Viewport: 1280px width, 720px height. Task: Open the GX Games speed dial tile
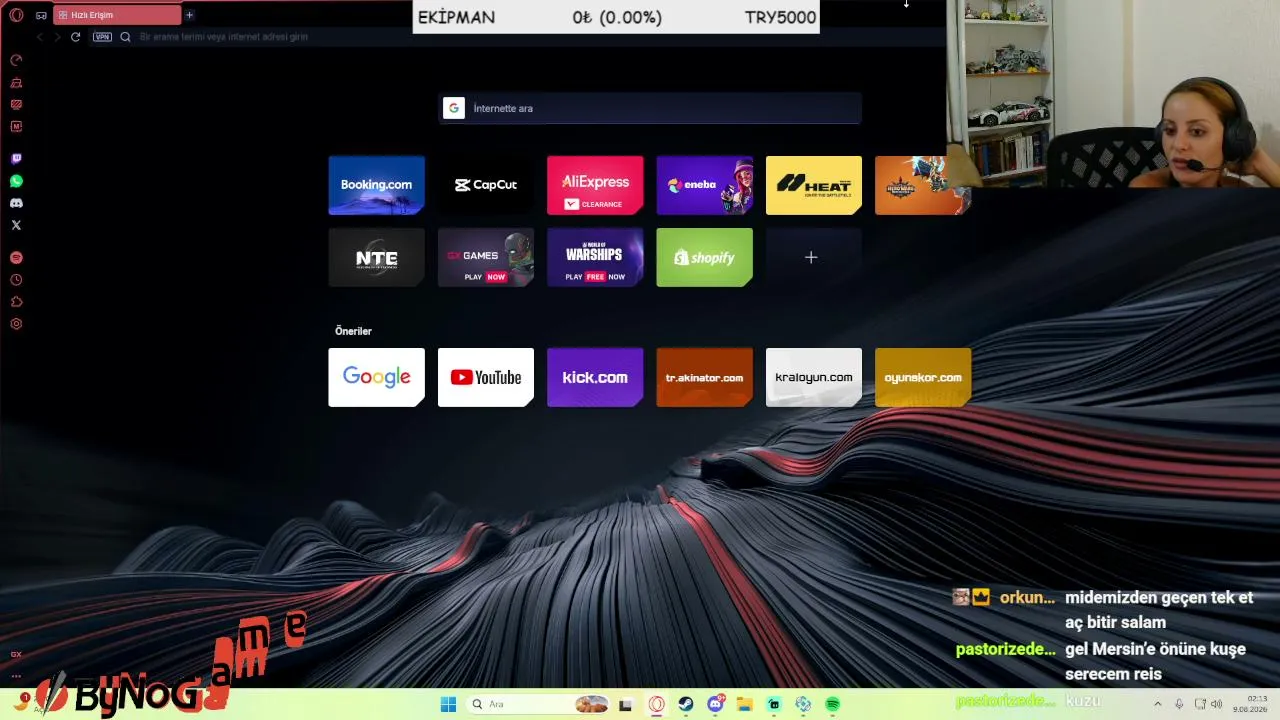click(486, 258)
